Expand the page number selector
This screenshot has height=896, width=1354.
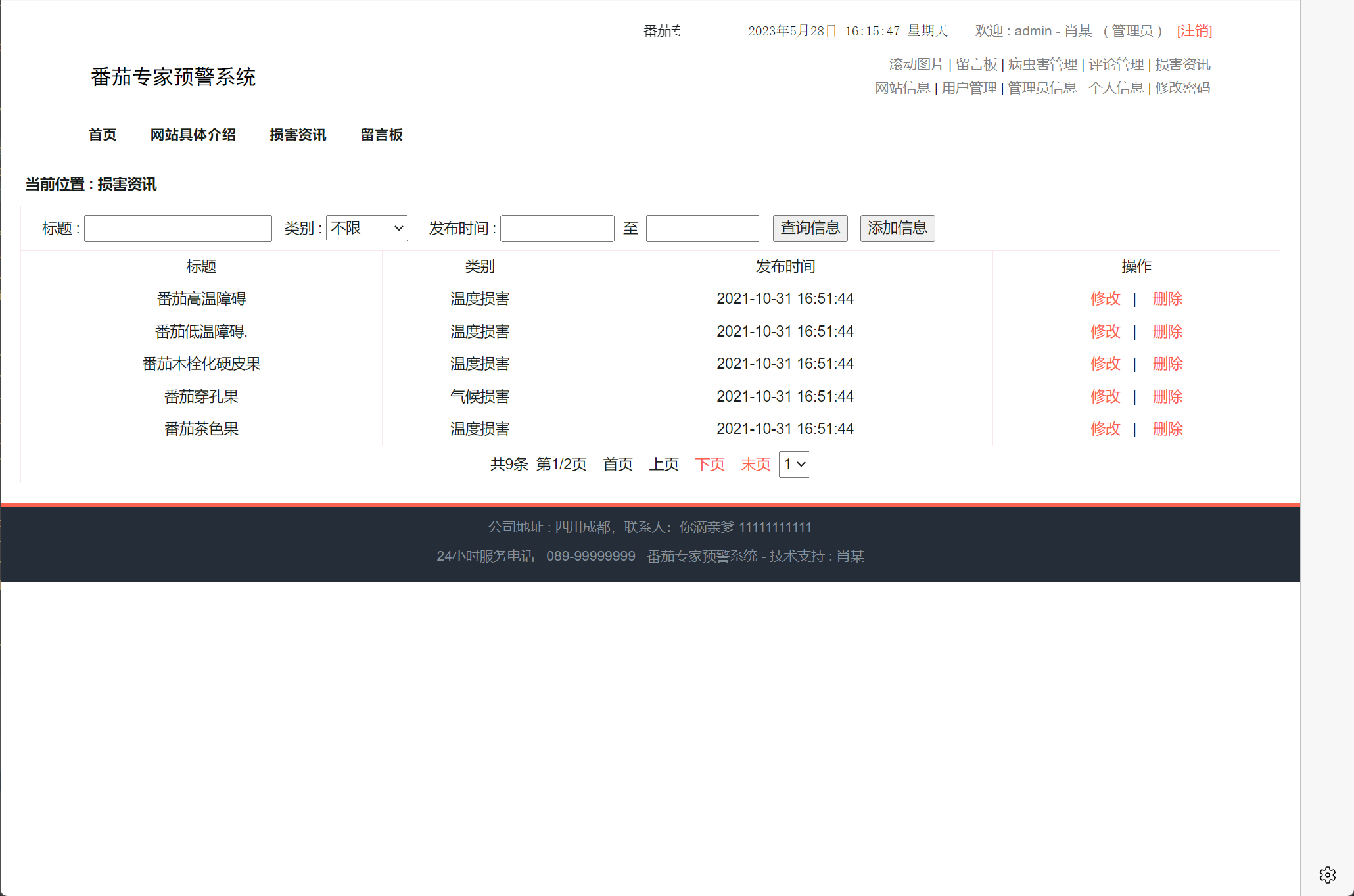794,464
